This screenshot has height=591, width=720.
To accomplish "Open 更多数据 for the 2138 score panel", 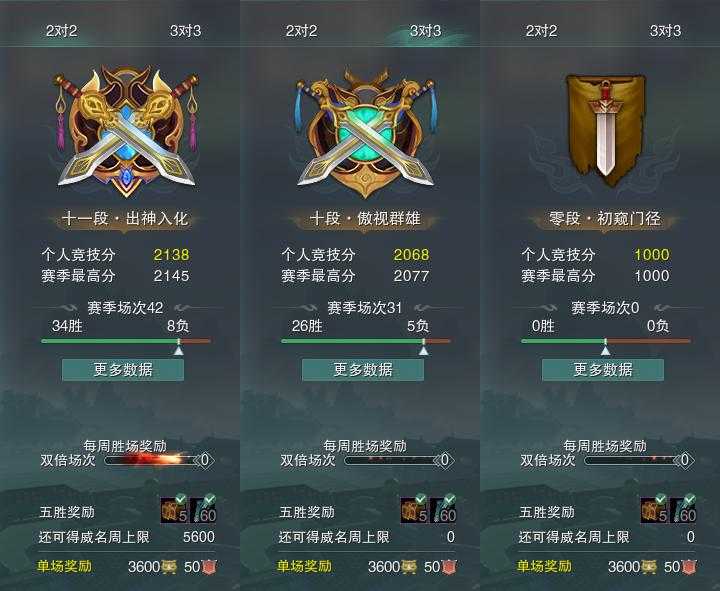I will (x=123, y=370).
